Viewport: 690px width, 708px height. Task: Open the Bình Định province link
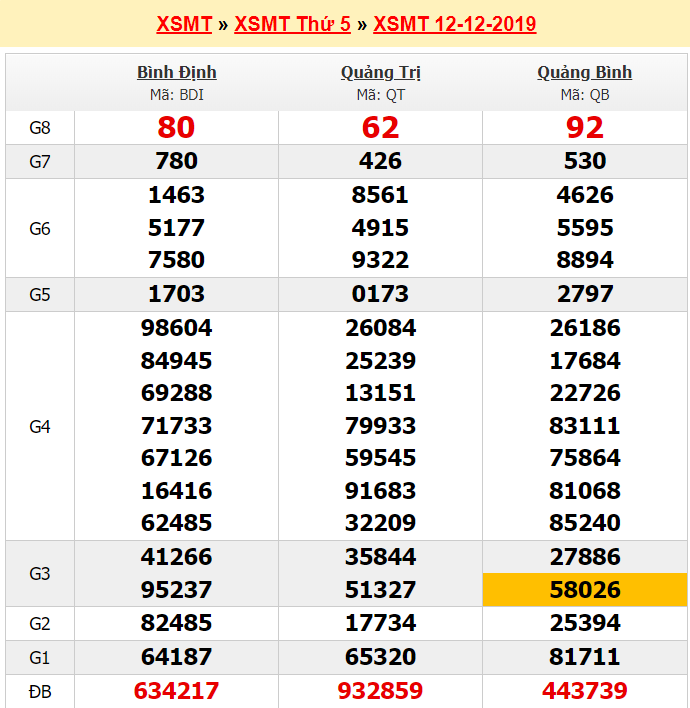[177, 72]
